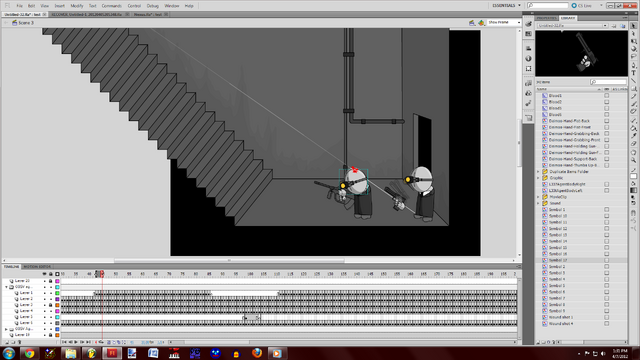The height and width of the screenshot is (360, 640).
Task: Open the Library document selector dropdown
Action: pos(572,26)
